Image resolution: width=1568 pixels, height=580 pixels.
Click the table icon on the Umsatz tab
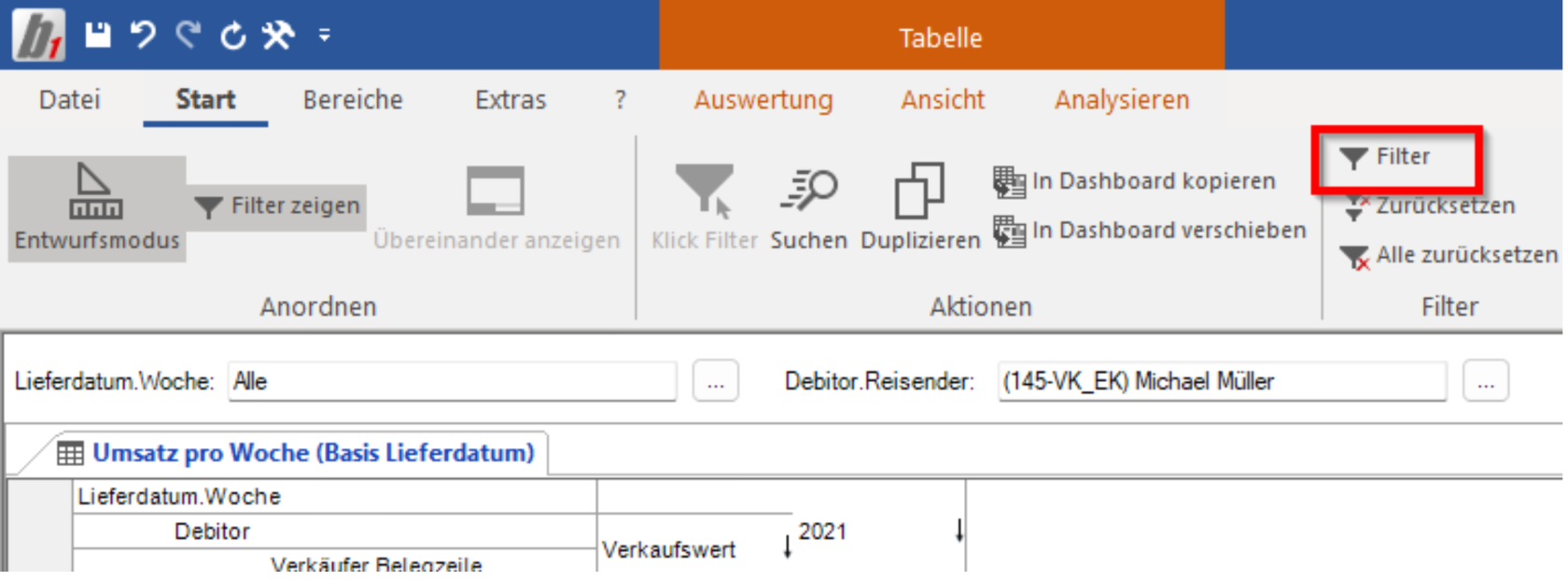pos(70,454)
